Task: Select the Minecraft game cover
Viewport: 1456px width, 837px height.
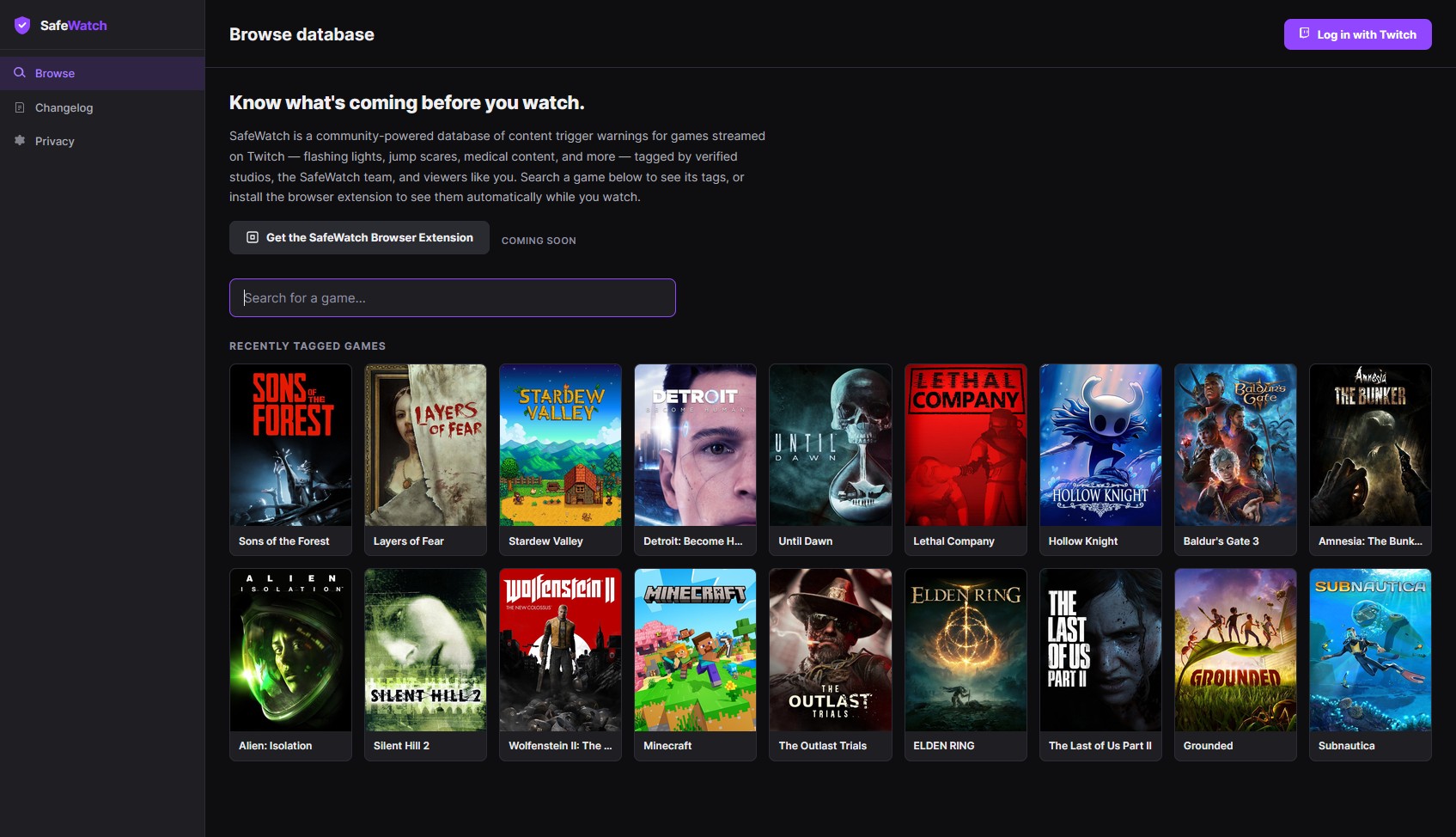Action: [695, 650]
